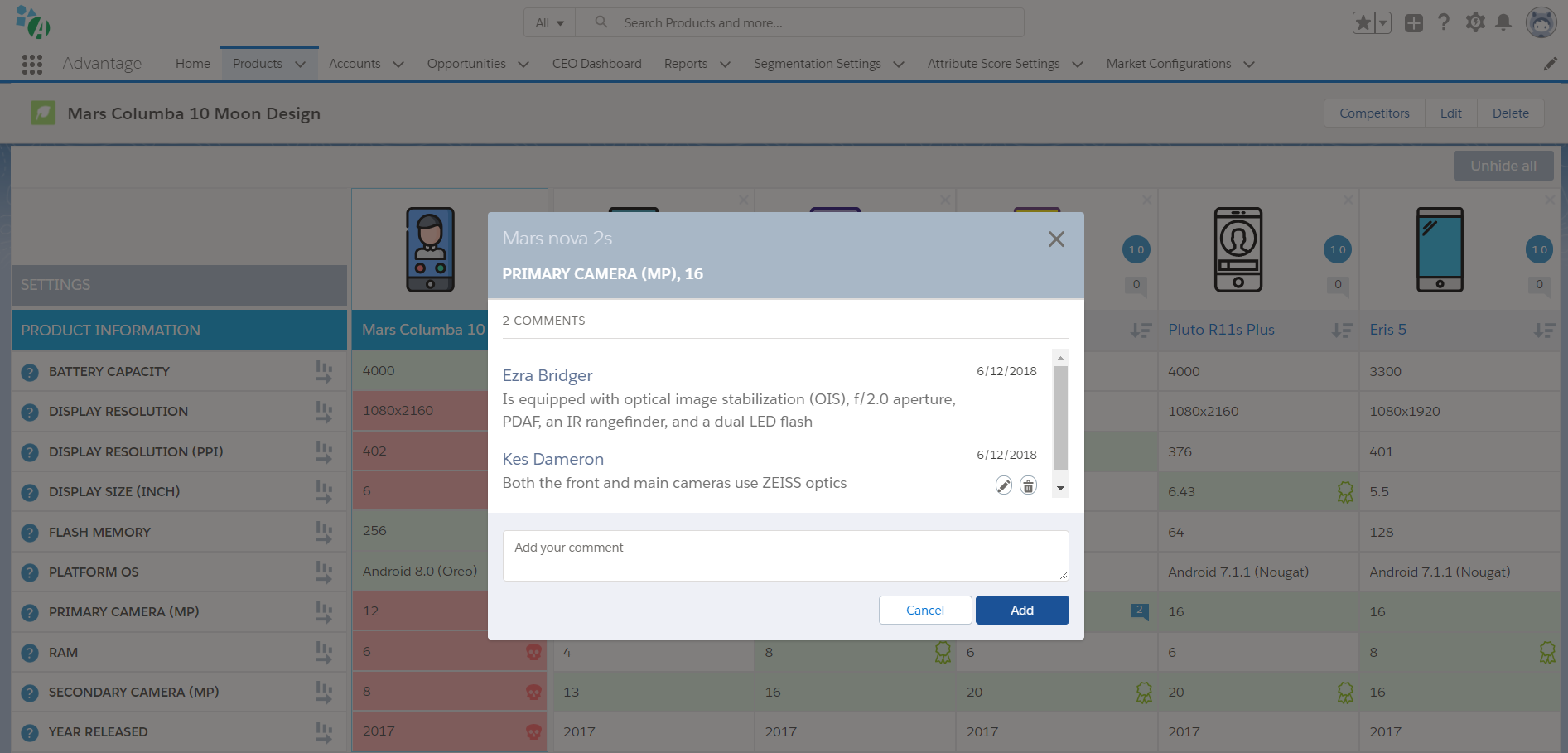1568x753 pixels.
Task: Click the sort icon for Pluto R11s Plus column
Action: [1343, 331]
